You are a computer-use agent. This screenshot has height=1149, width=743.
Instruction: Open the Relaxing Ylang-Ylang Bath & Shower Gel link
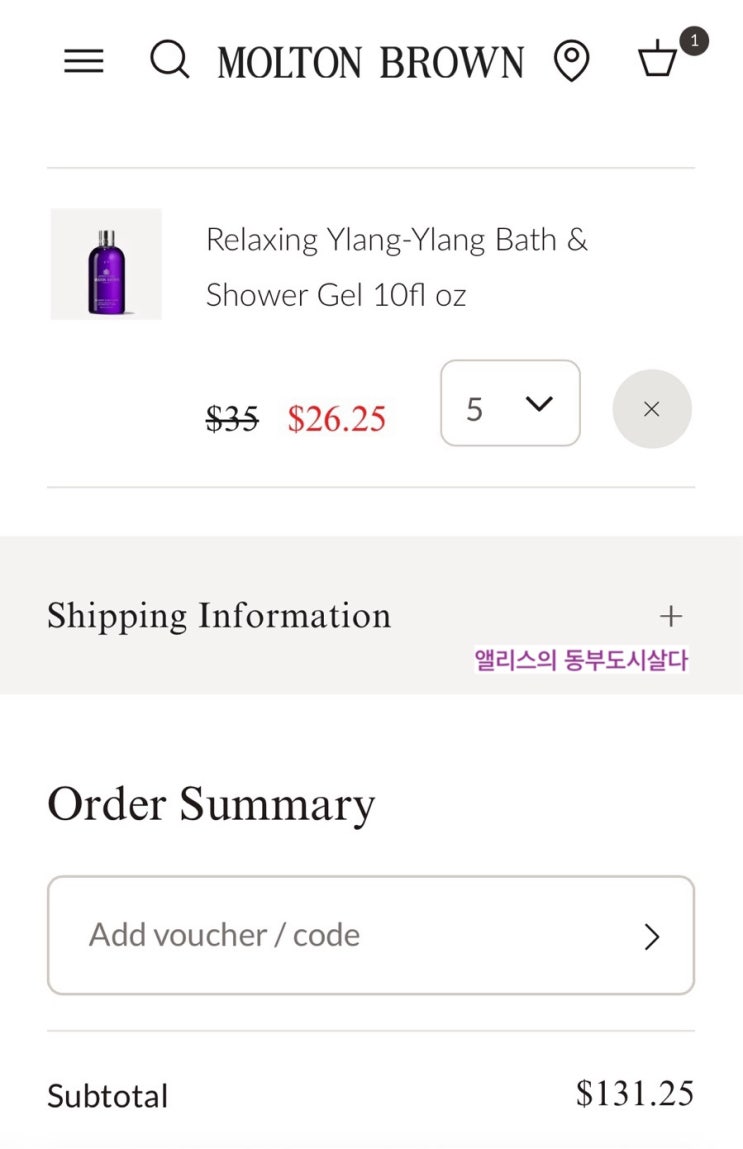pyautogui.click(x=397, y=267)
